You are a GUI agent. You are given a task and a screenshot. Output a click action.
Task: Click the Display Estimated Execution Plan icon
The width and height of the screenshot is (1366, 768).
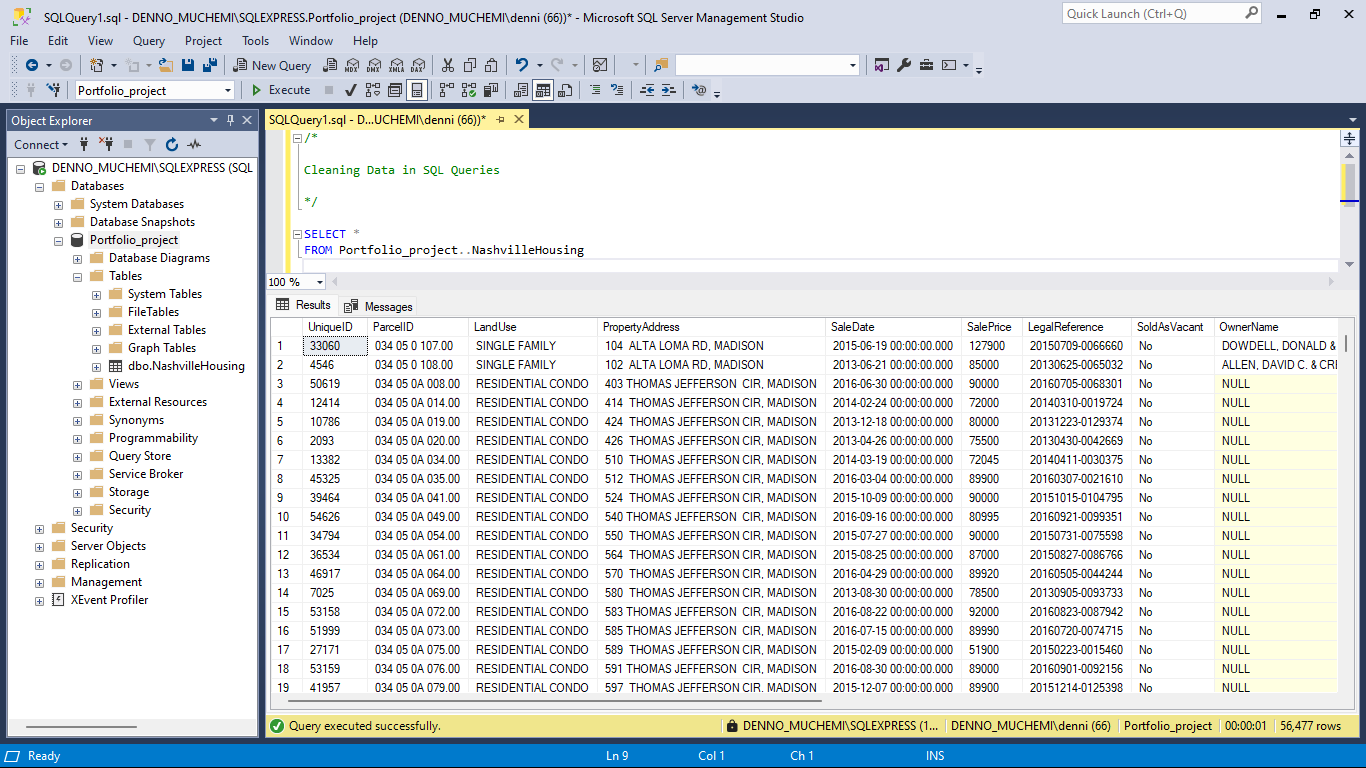click(x=373, y=90)
